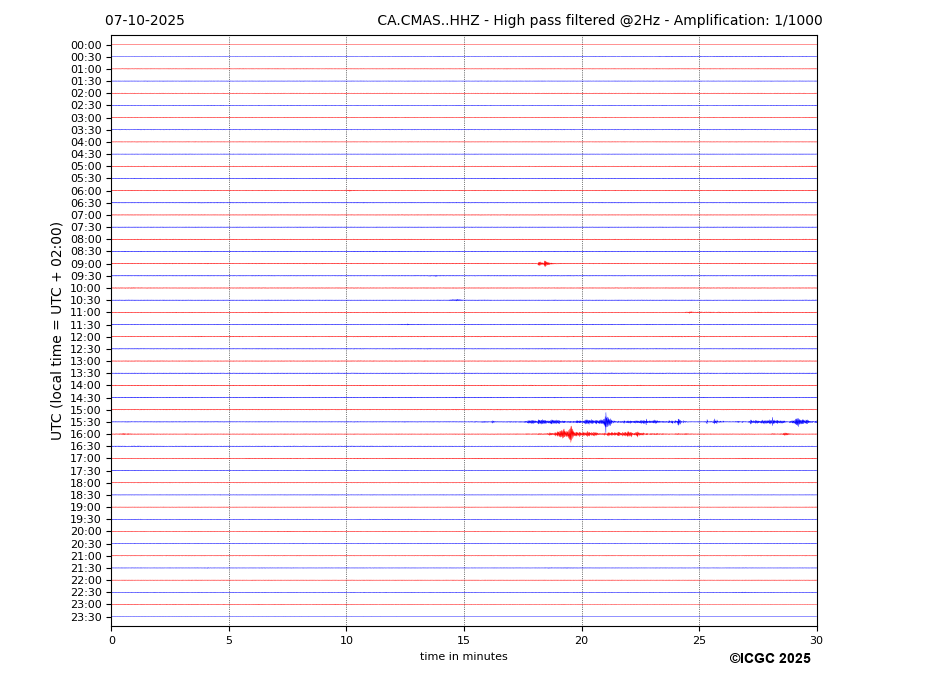Click the CA.CMAS..HHZ chart title
The height and width of the screenshot is (696, 927).
point(599,21)
